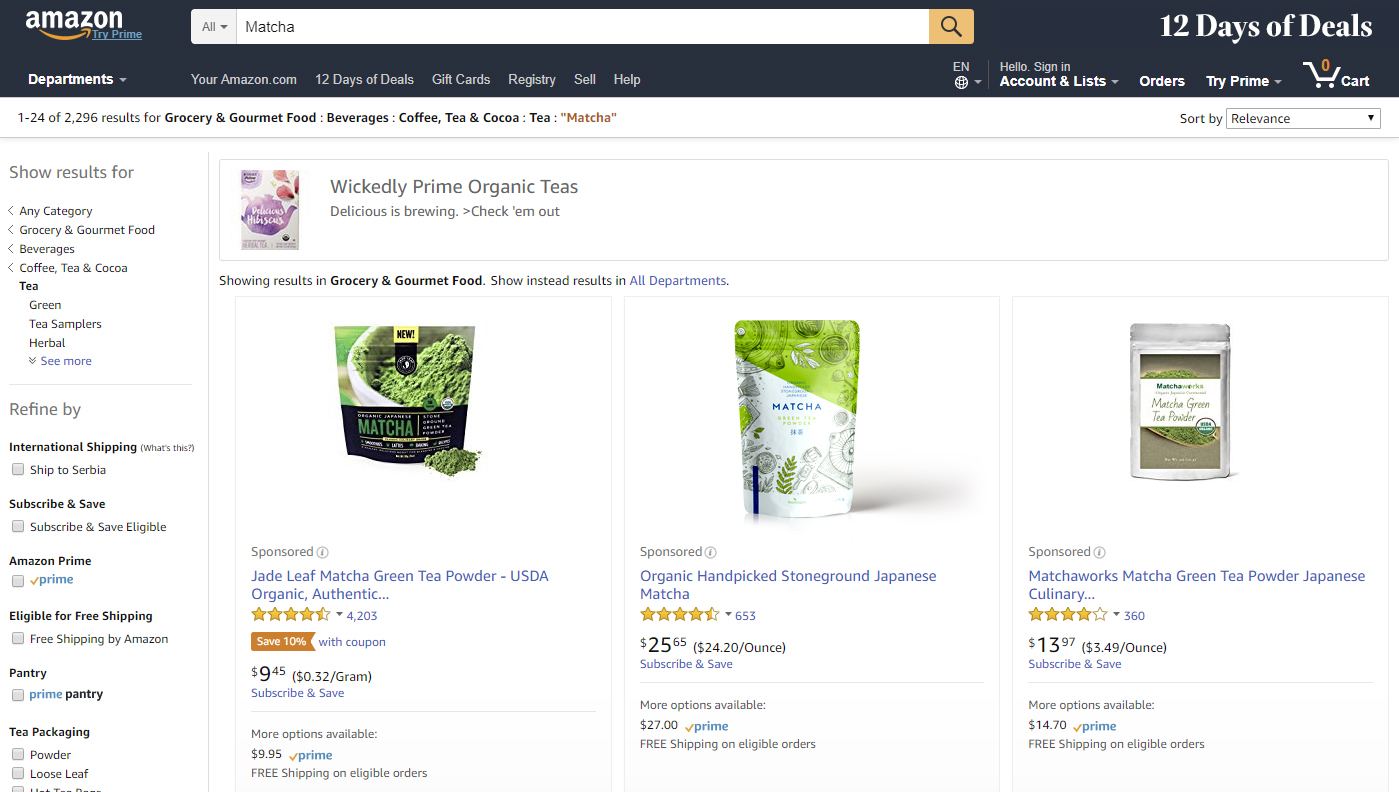Open the Sort by Relevance dropdown
This screenshot has width=1399, height=792.
[x=1303, y=118]
